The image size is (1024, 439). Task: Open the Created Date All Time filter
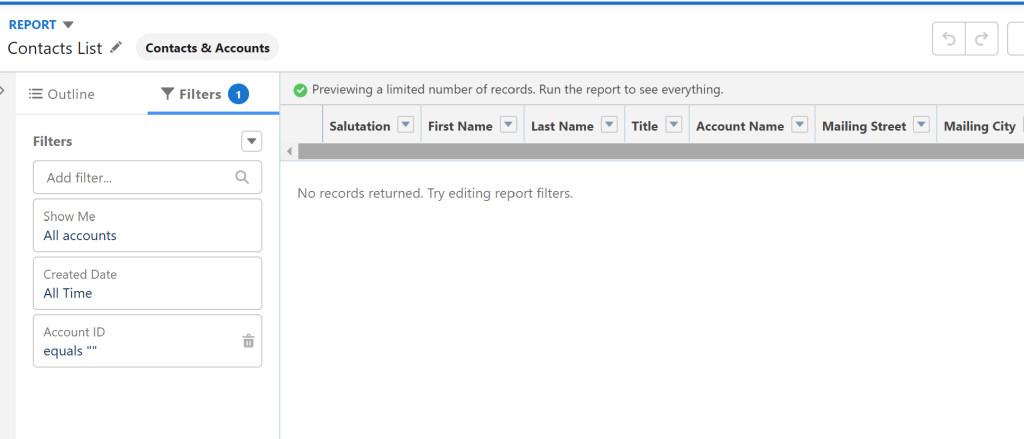(x=147, y=284)
